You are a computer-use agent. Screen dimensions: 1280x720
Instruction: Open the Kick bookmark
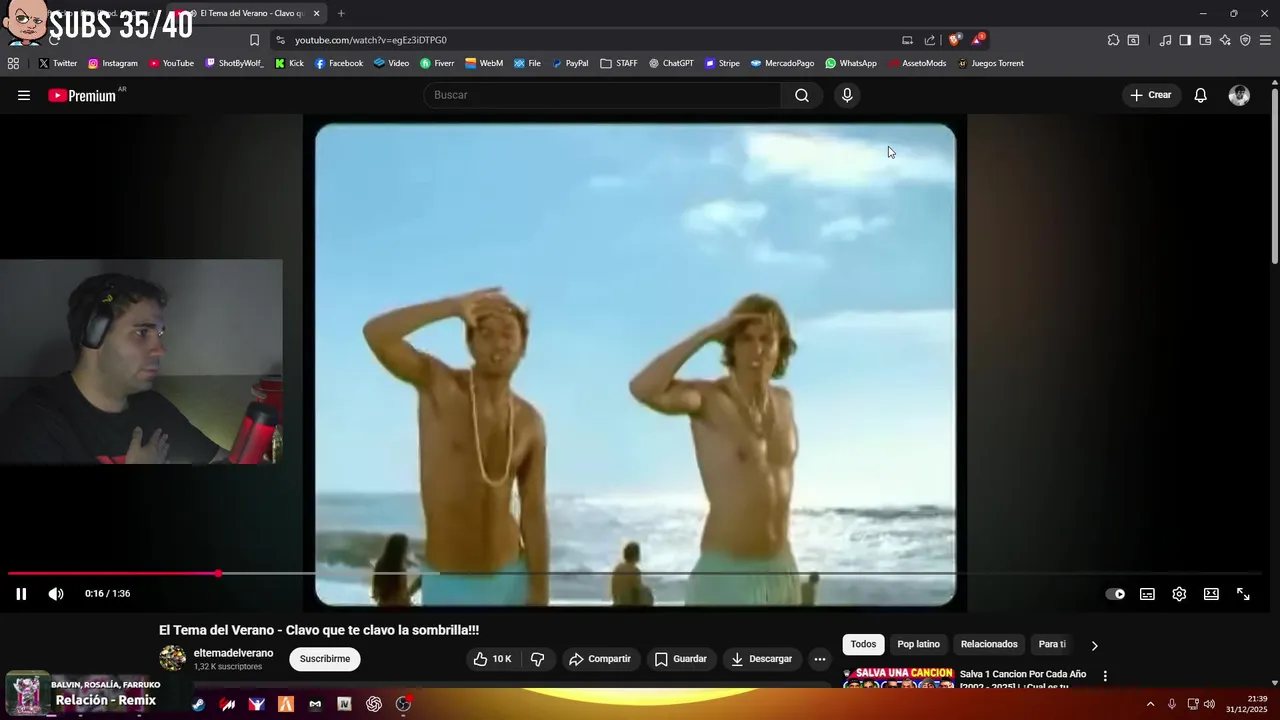pos(289,63)
